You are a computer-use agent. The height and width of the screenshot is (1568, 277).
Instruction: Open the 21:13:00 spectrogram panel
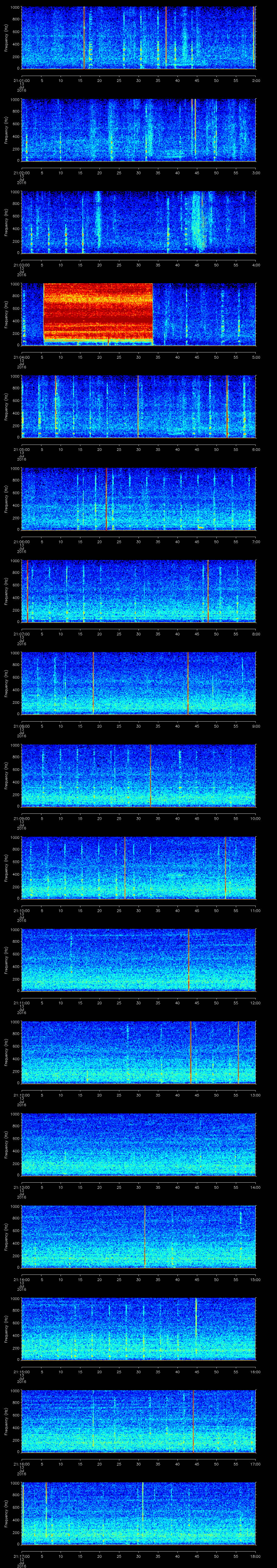[138, 1144]
